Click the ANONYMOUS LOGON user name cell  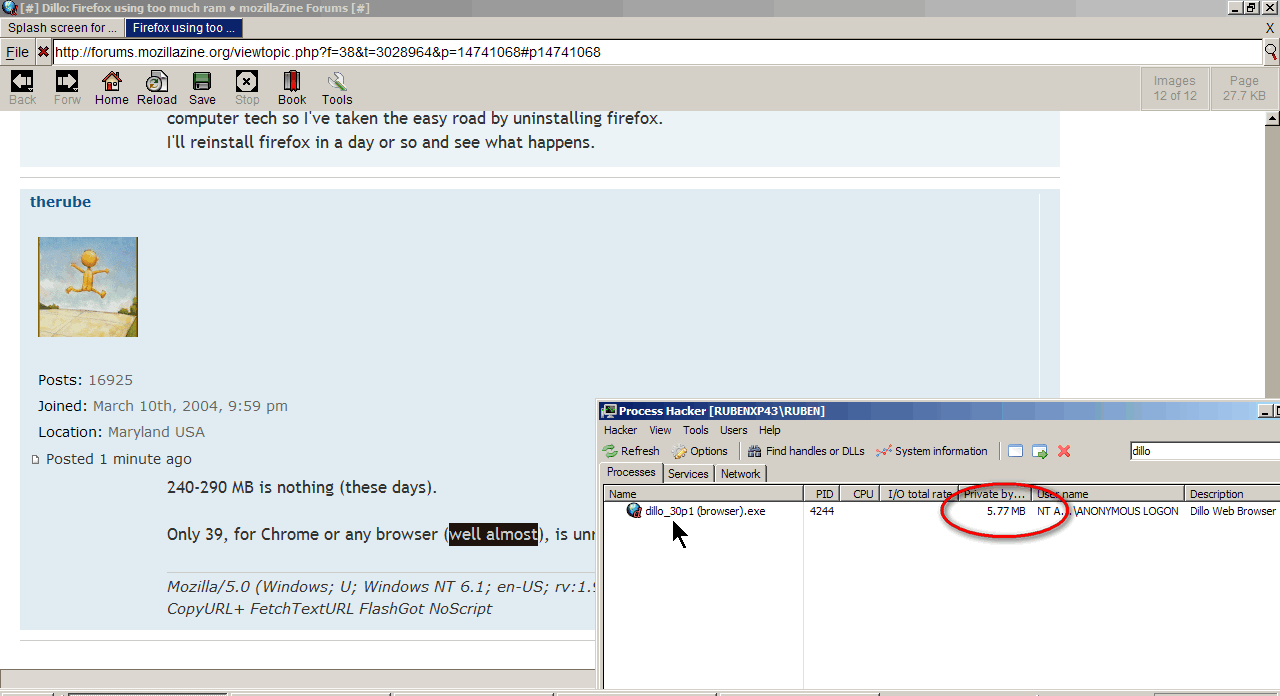1108,511
